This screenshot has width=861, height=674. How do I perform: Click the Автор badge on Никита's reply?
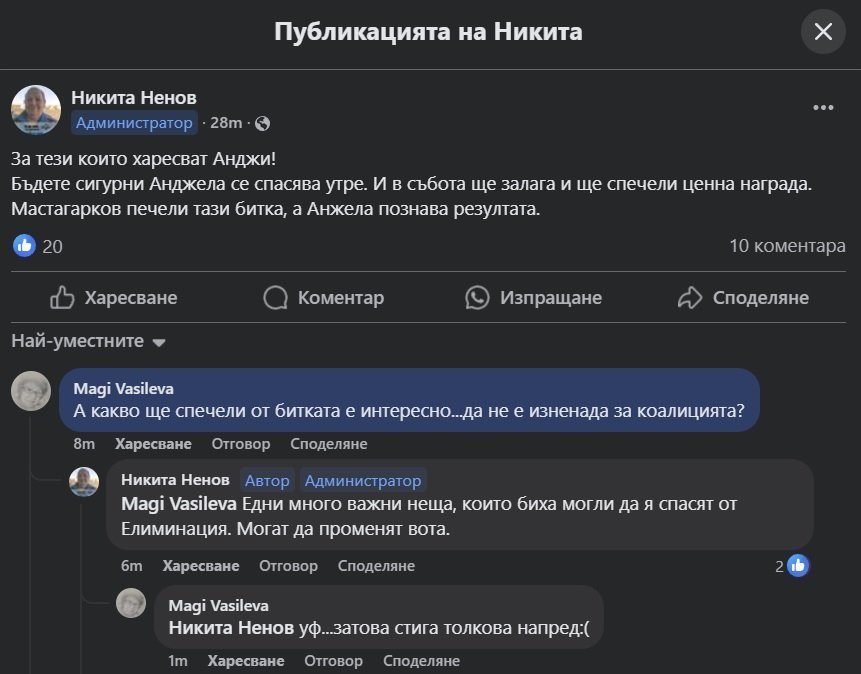267,480
